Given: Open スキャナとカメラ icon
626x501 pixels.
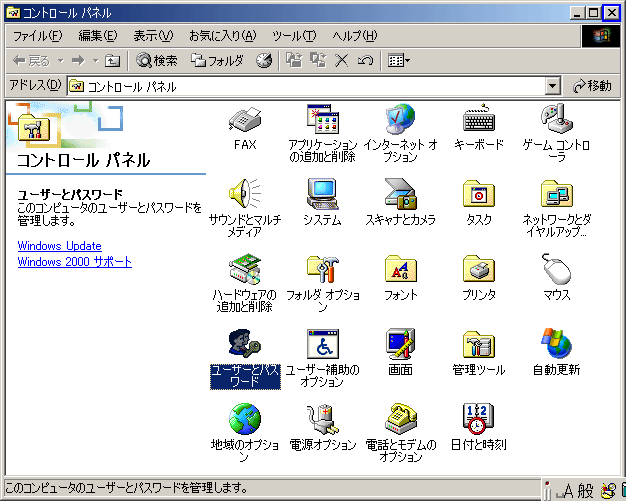Looking at the screenshot, I should [x=400, y=194].
